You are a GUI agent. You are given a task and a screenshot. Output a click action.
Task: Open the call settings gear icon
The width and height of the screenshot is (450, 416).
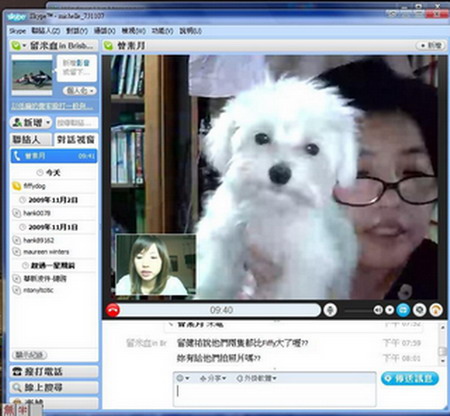pos(419,310)
